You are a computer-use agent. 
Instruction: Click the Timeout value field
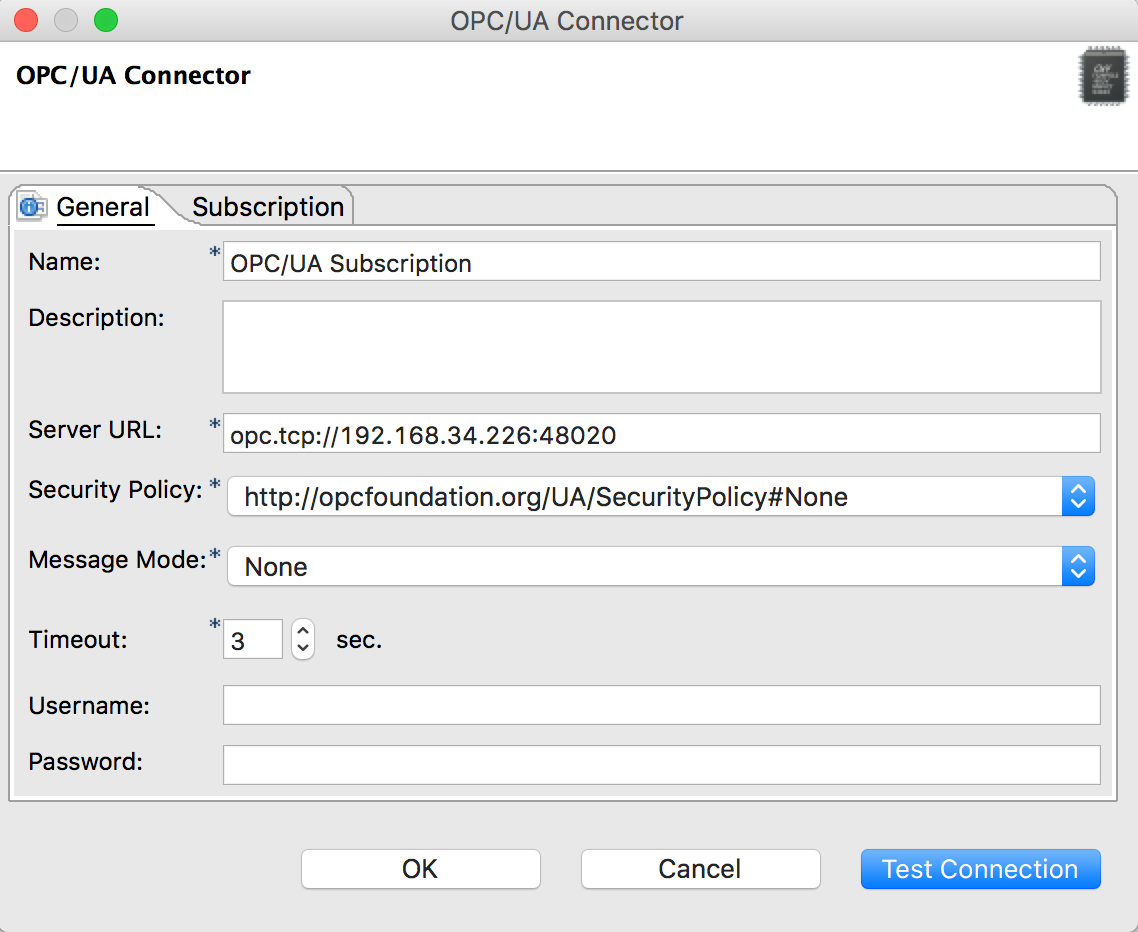pos(253,639)
